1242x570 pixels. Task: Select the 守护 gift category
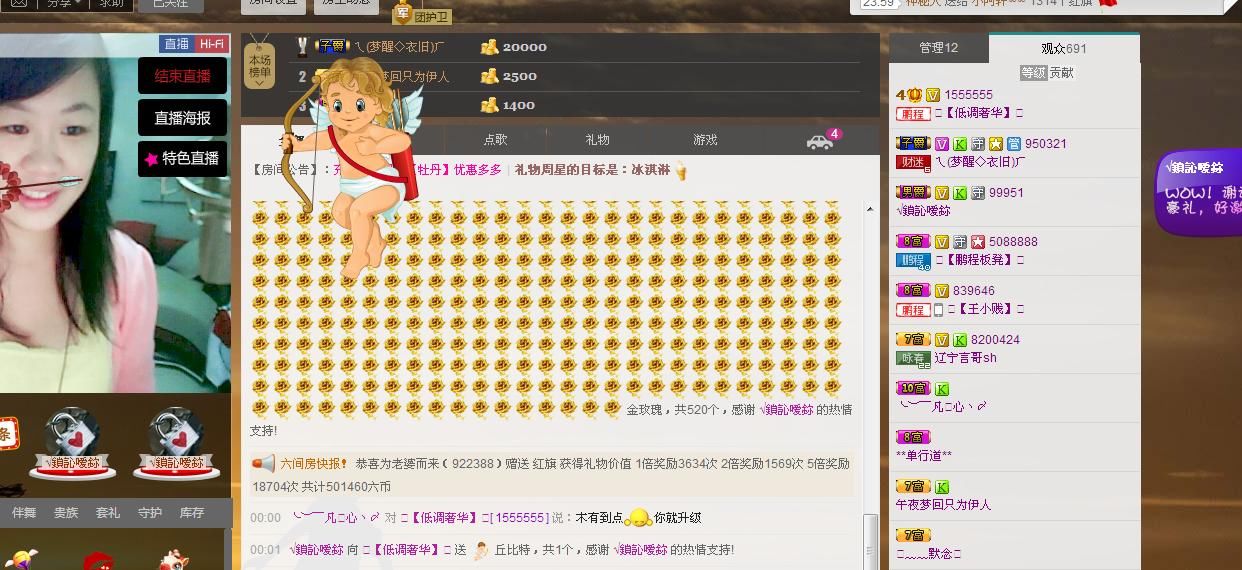[x=150, y=513]
